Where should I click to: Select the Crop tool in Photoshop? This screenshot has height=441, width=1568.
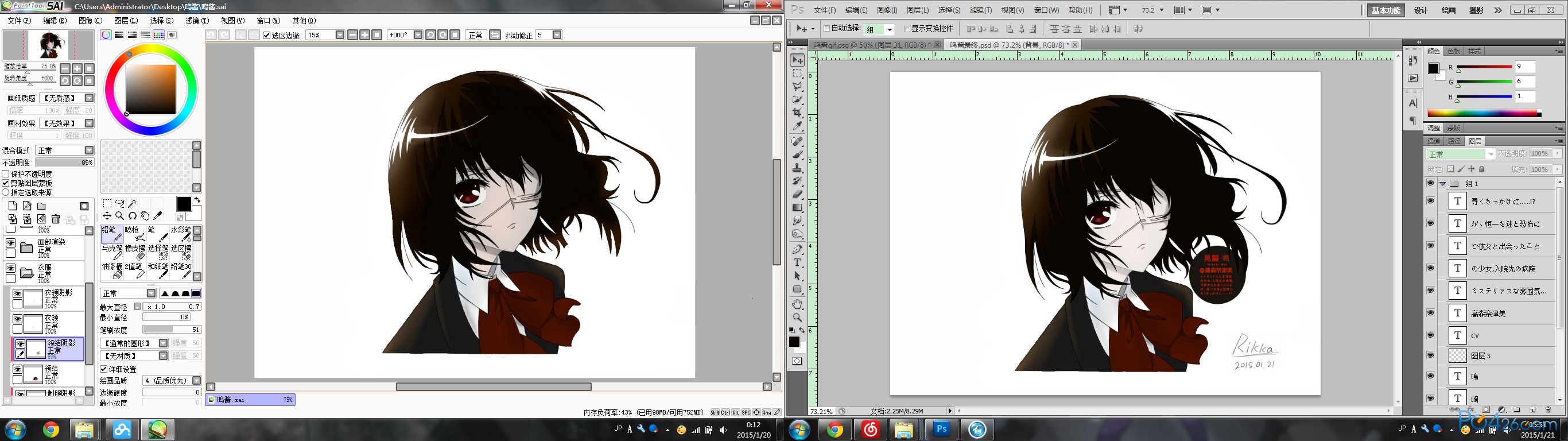tap(797, 113)
